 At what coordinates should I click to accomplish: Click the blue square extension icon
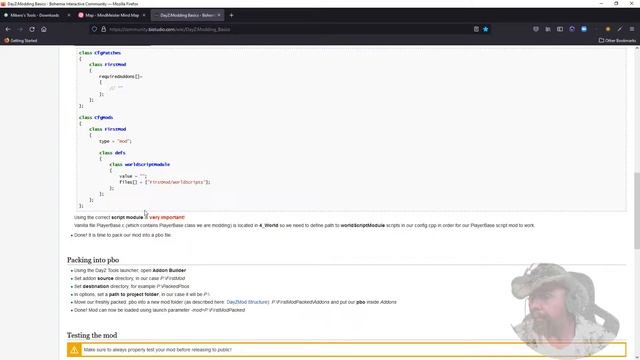point(584,29)
